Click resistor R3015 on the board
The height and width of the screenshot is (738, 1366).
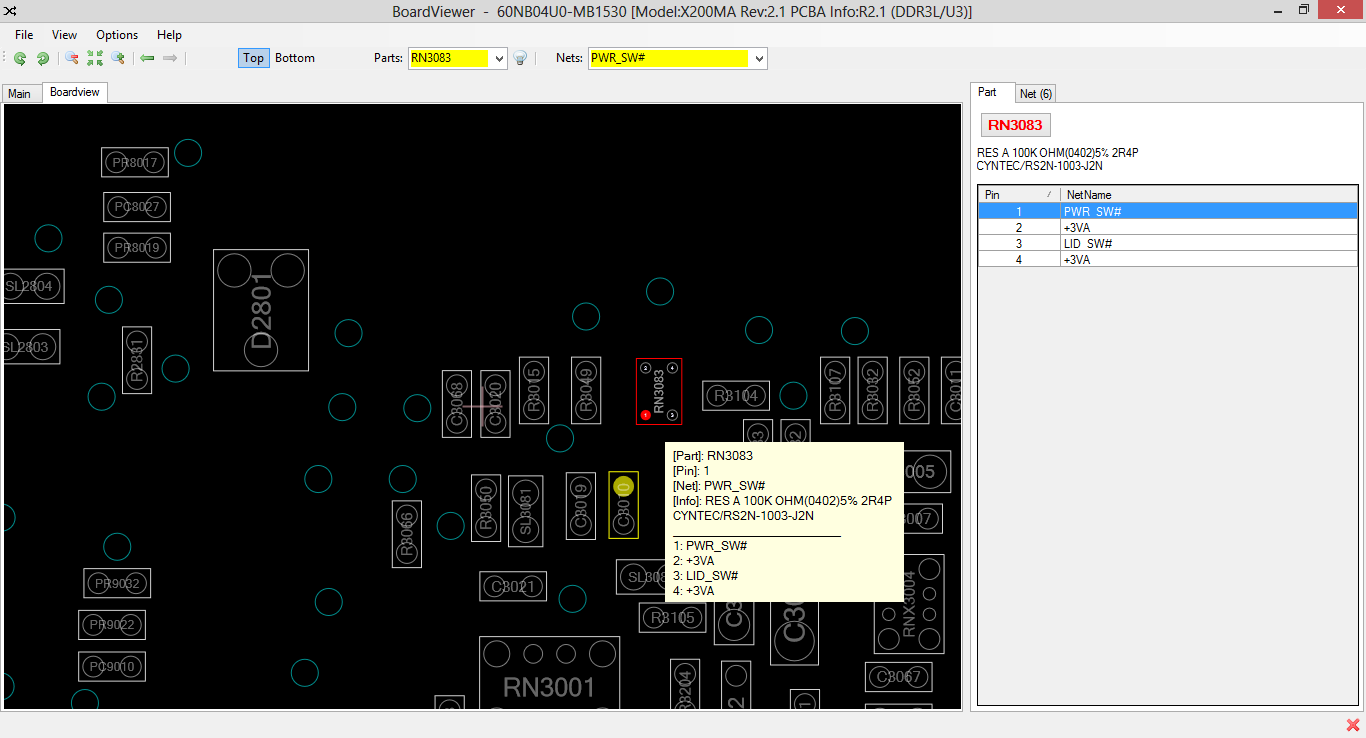tap(534, 390)
